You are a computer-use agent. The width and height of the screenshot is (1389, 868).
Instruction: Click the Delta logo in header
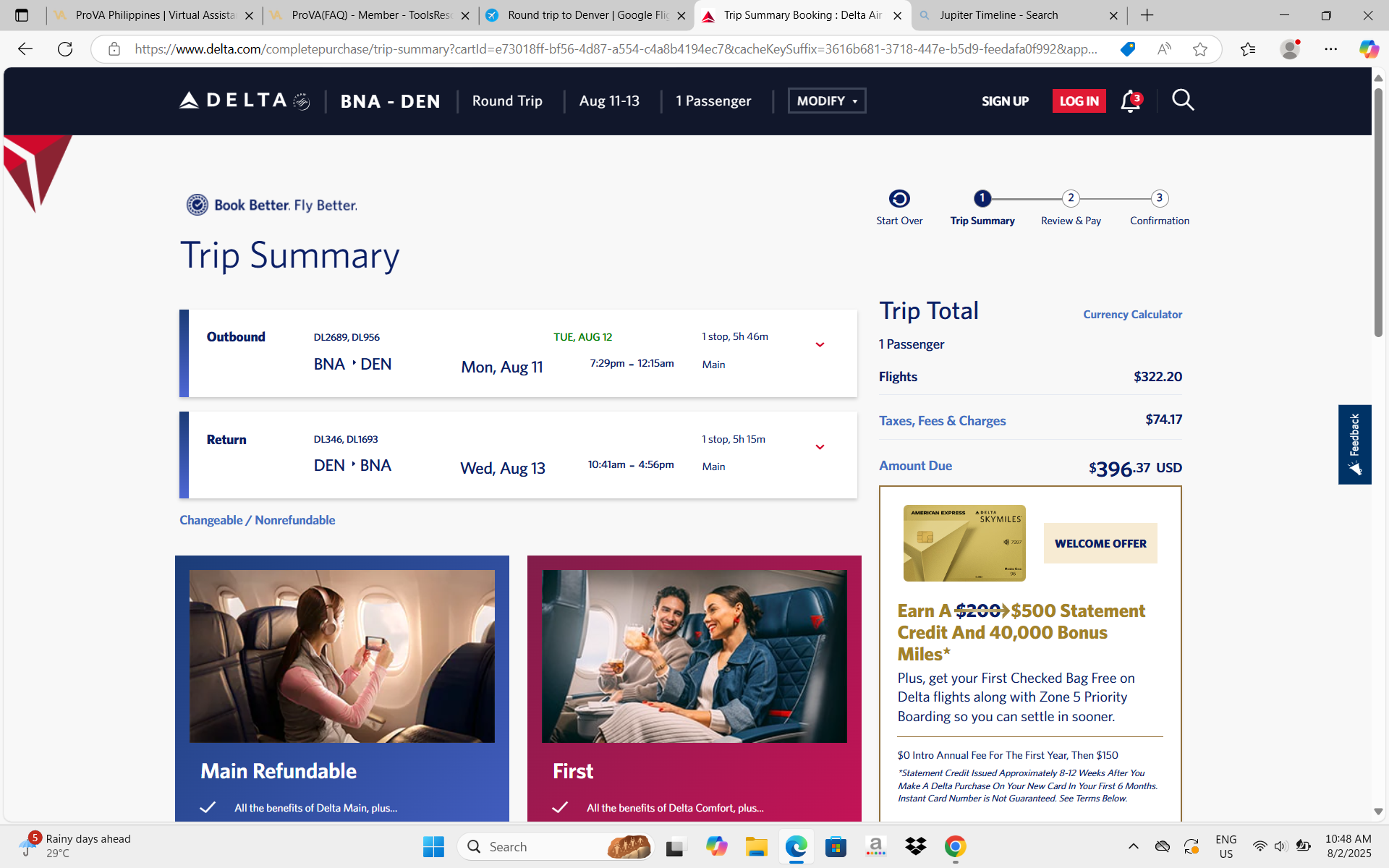coord(245,101)
